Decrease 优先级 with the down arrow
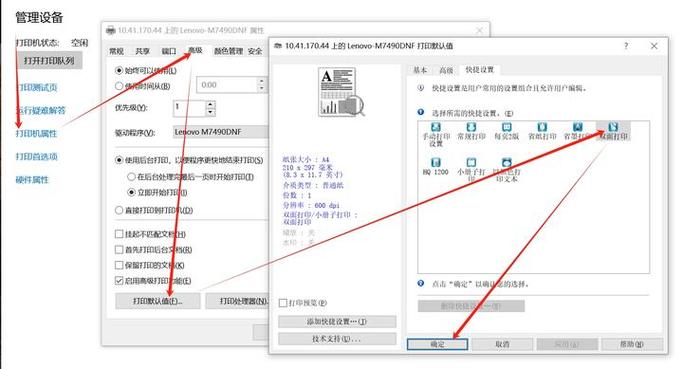 coord(210,112)
